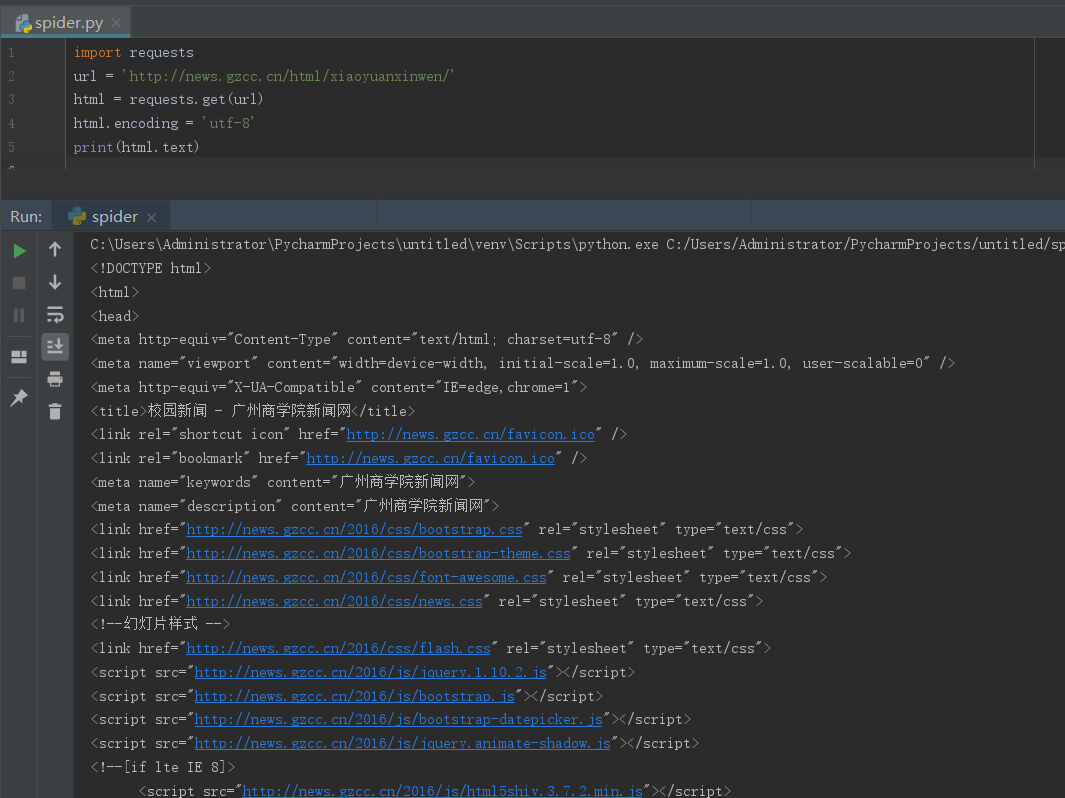
Task: Click line number 3 in the gutter
Action: click(11, 99)
